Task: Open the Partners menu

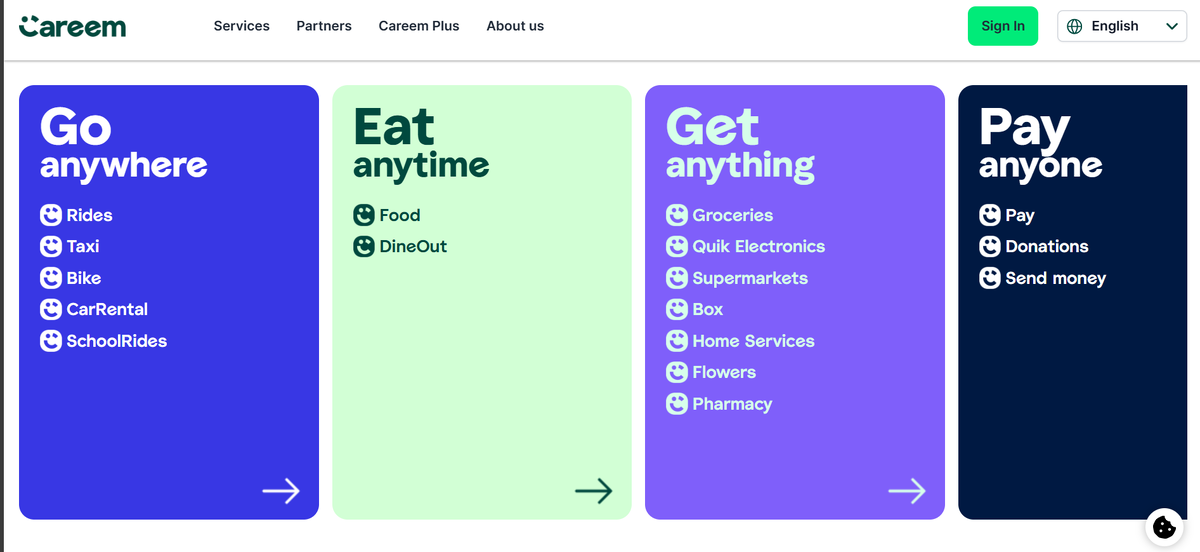Action: point(324,26)
